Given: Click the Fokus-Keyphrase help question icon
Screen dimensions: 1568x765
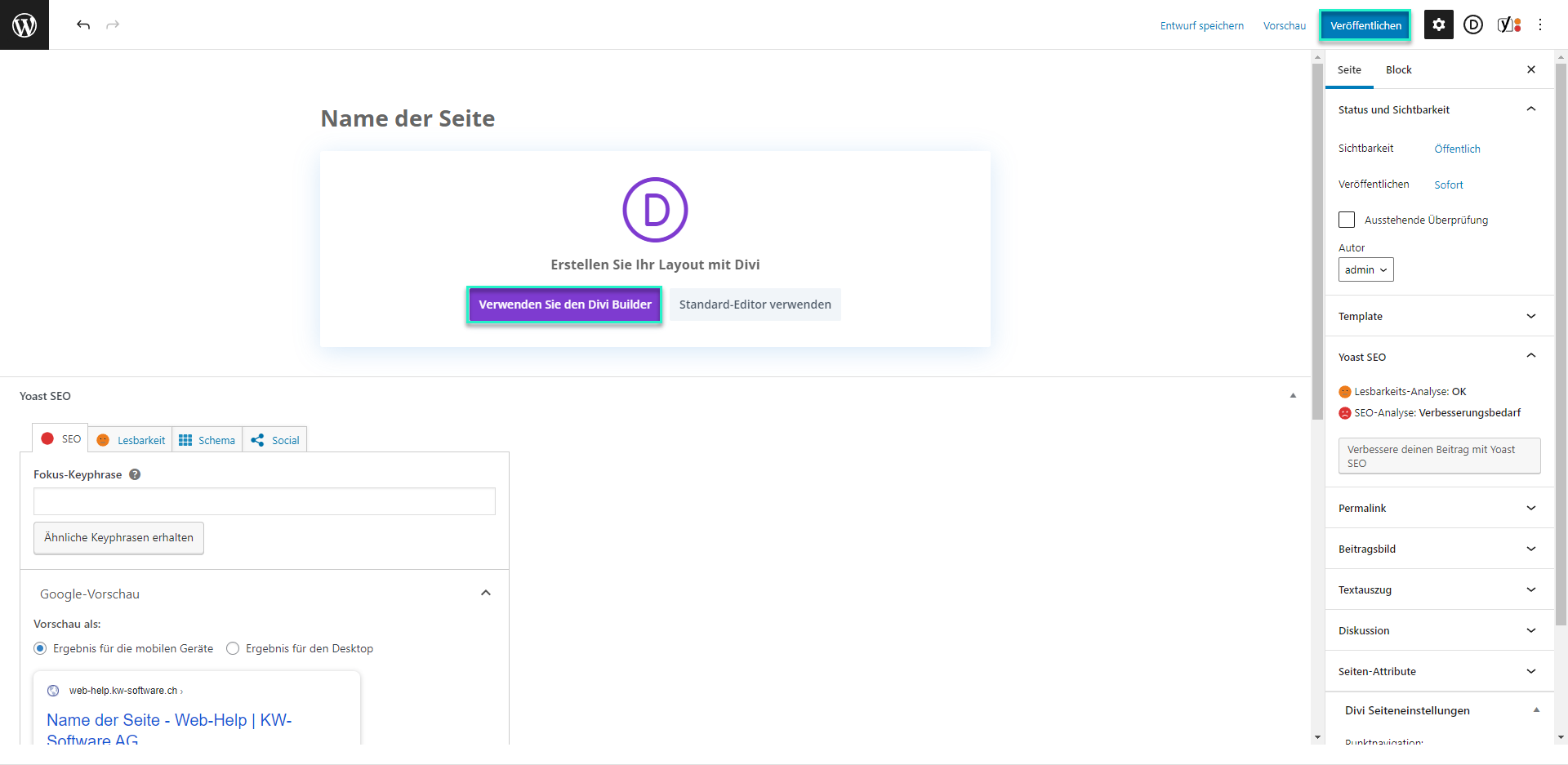Looking at the screenshot, I should point(135,474).
